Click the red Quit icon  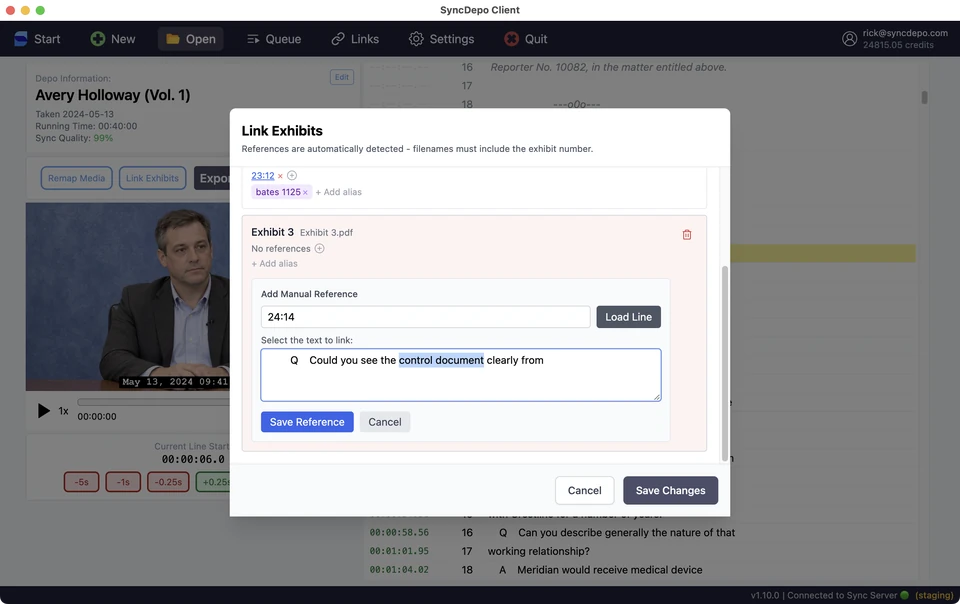(x=511, y=39)
